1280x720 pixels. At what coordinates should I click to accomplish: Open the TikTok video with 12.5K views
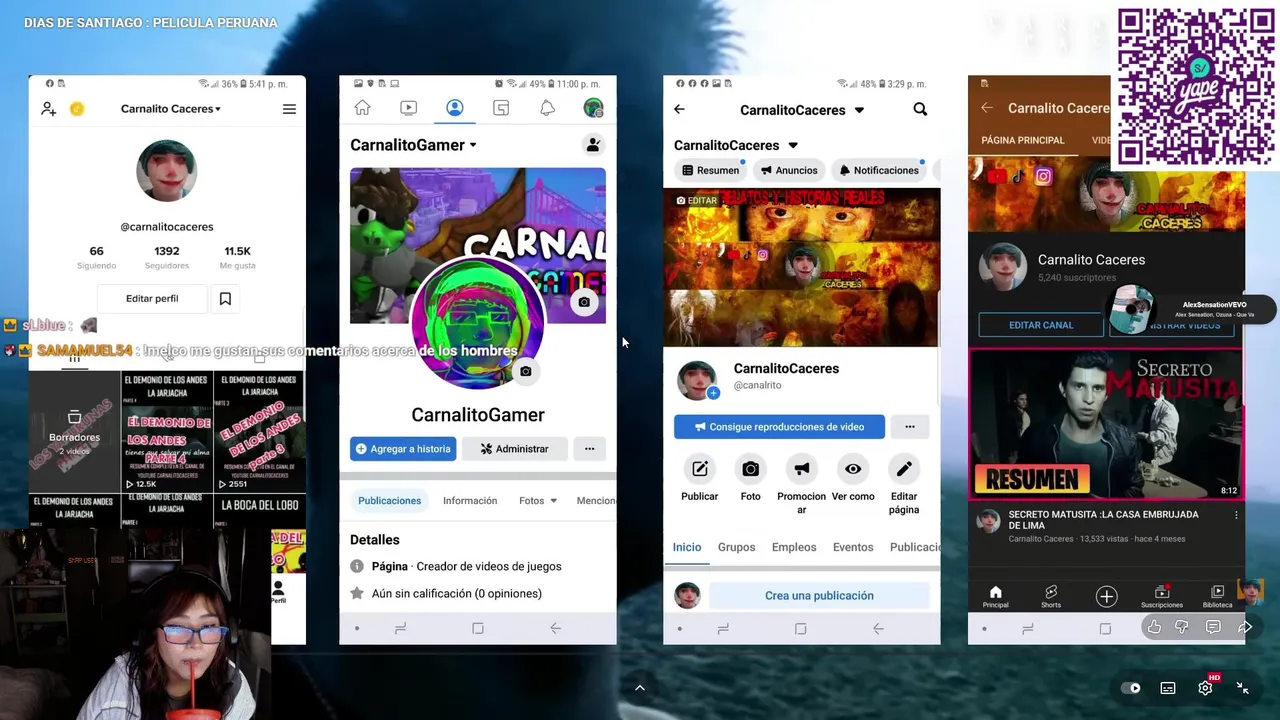pos(167,432)
